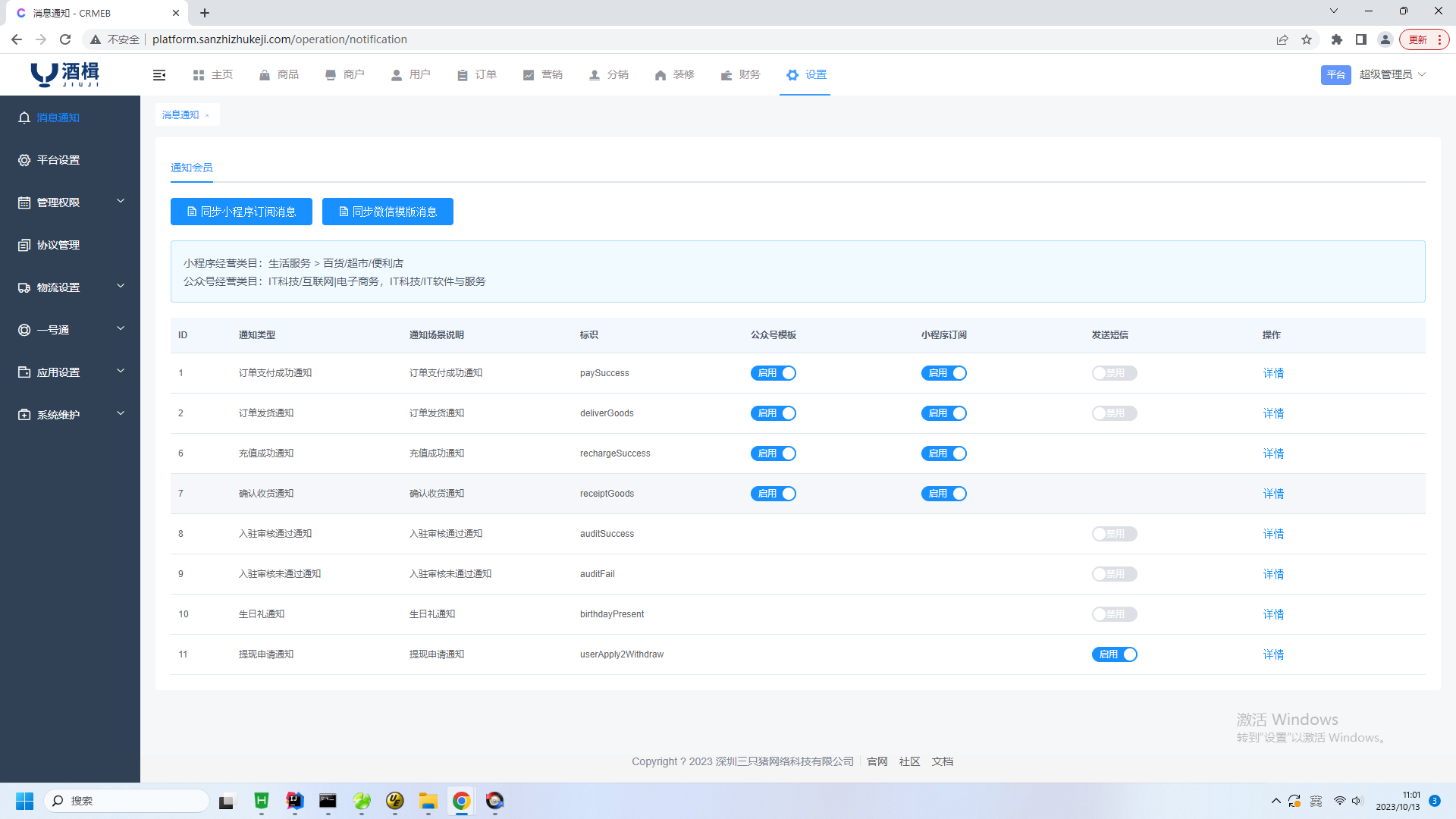Open the 超级管理员 account dropdown
The height and width of the screenshot is (819, 1456).
click(1392, 74)
